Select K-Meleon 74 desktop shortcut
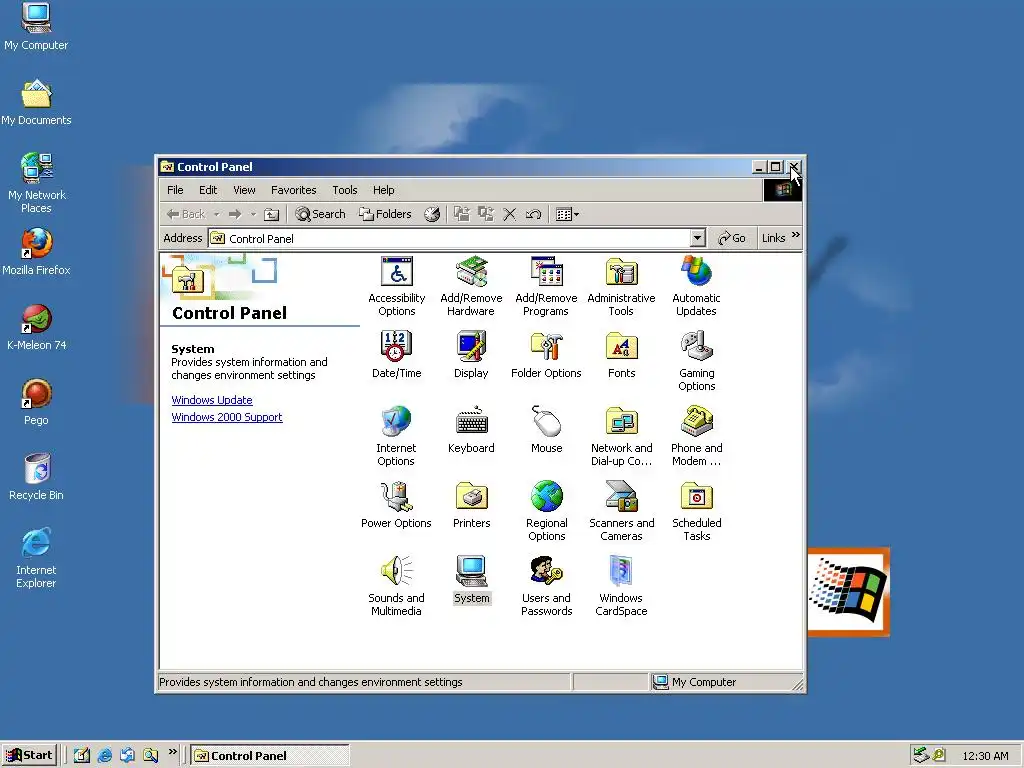Screen dimensions: 1024x768 [x=36, y=327]
